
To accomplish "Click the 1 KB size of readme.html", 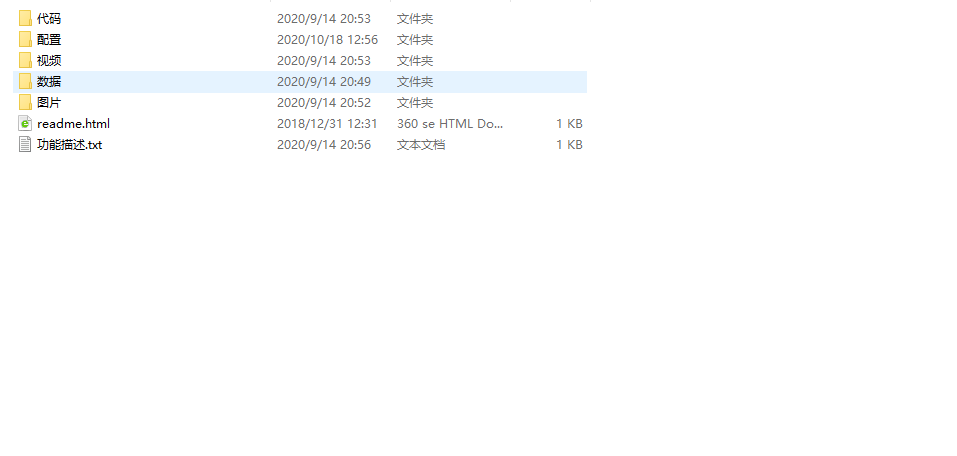I will click(569, 123).
